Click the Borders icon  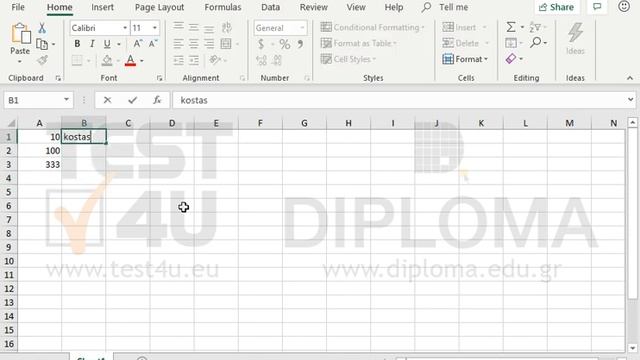(77, 60)
